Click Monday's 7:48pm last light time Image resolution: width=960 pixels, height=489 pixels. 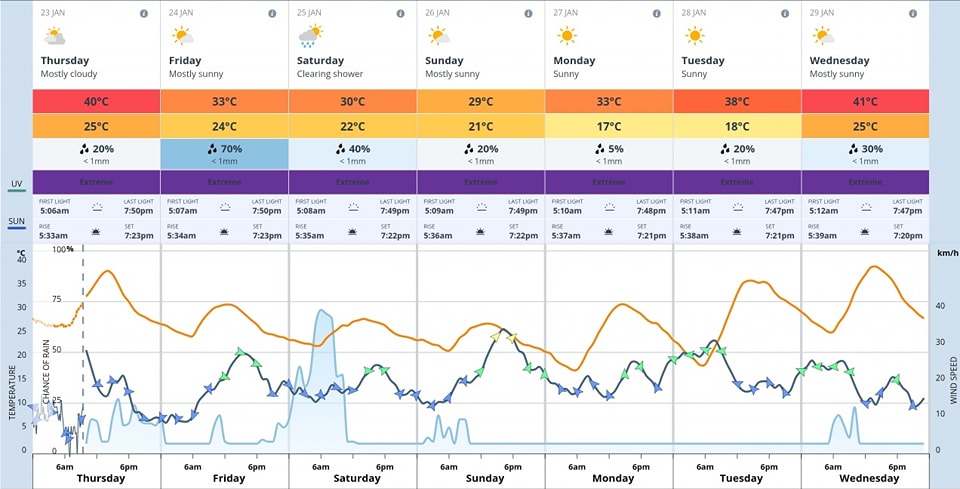[x=651, y=211]
